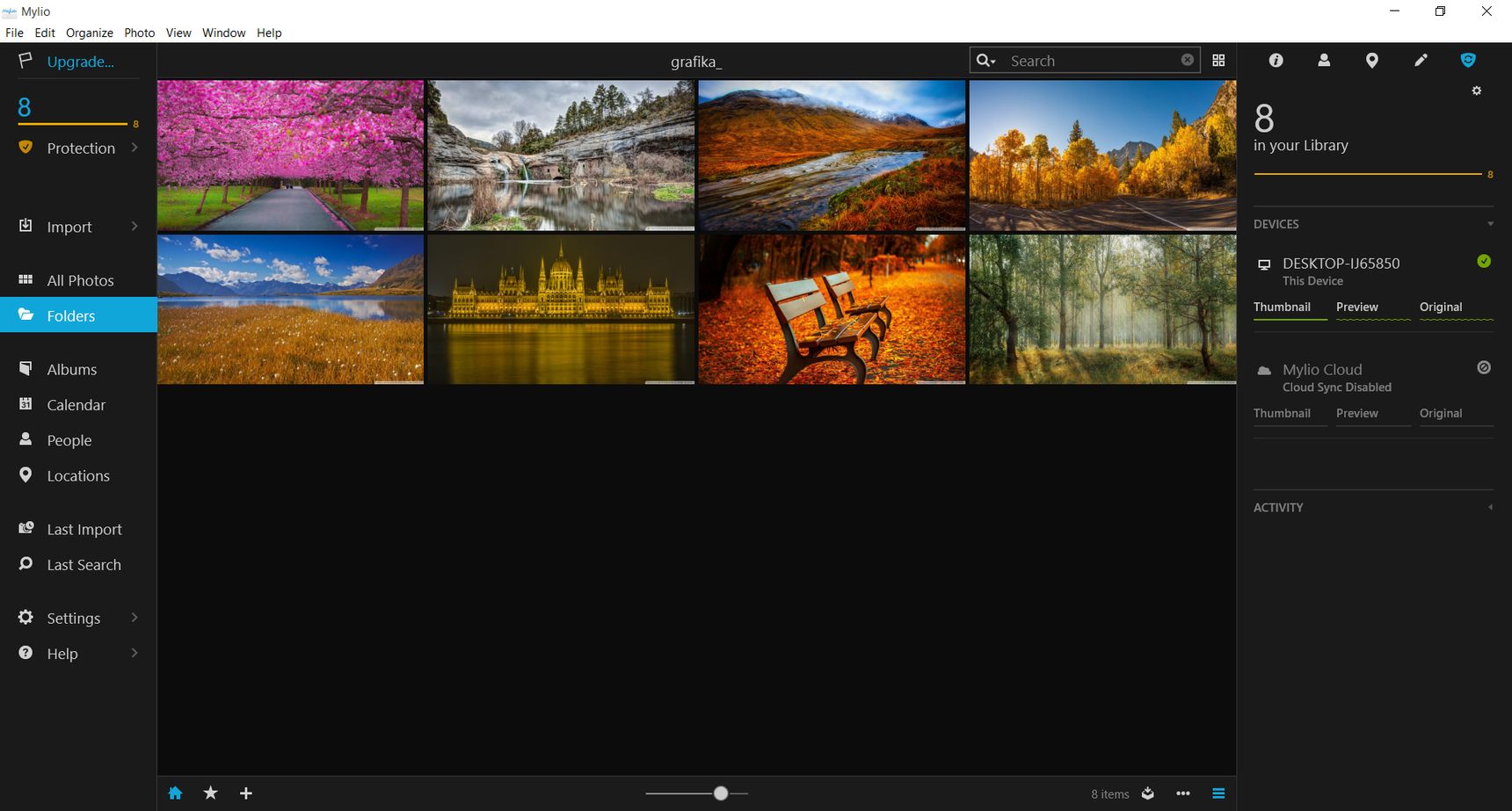
Task: Open the Edit menu
Action: 45,33
